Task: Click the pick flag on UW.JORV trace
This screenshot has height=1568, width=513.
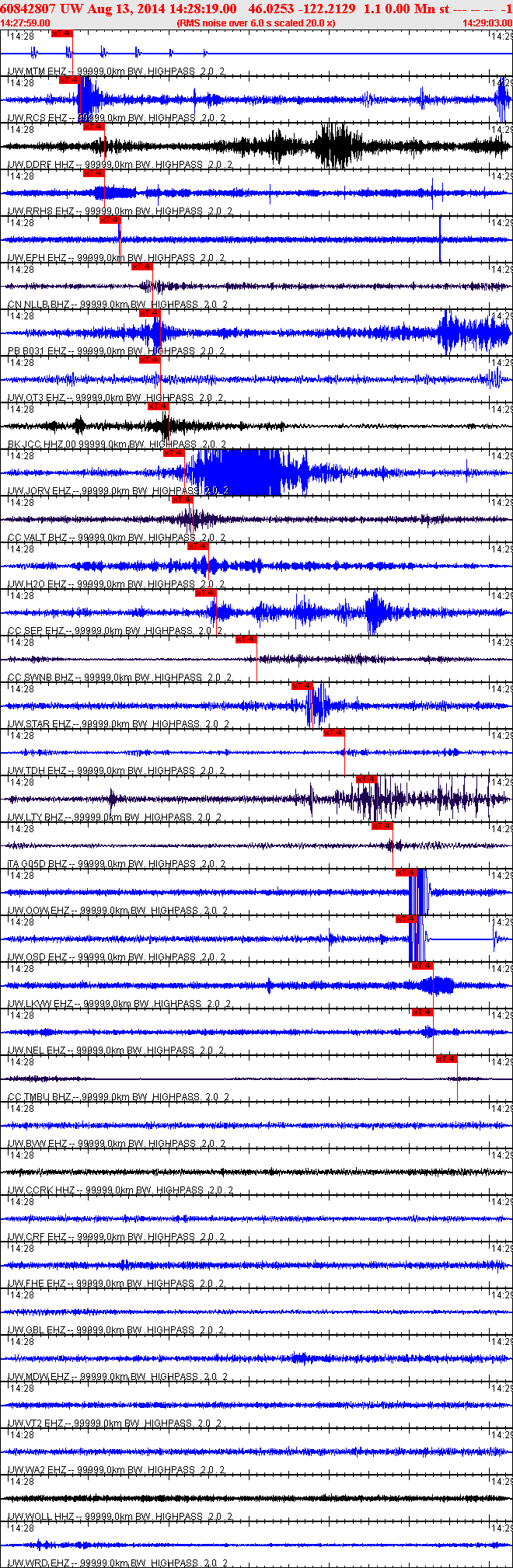Action: tap(174, 453)
